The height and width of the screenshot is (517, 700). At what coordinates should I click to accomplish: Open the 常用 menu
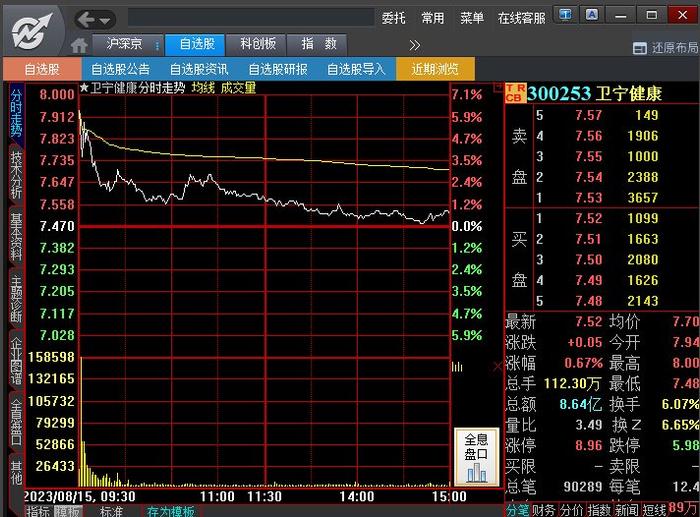coord(433,18)
